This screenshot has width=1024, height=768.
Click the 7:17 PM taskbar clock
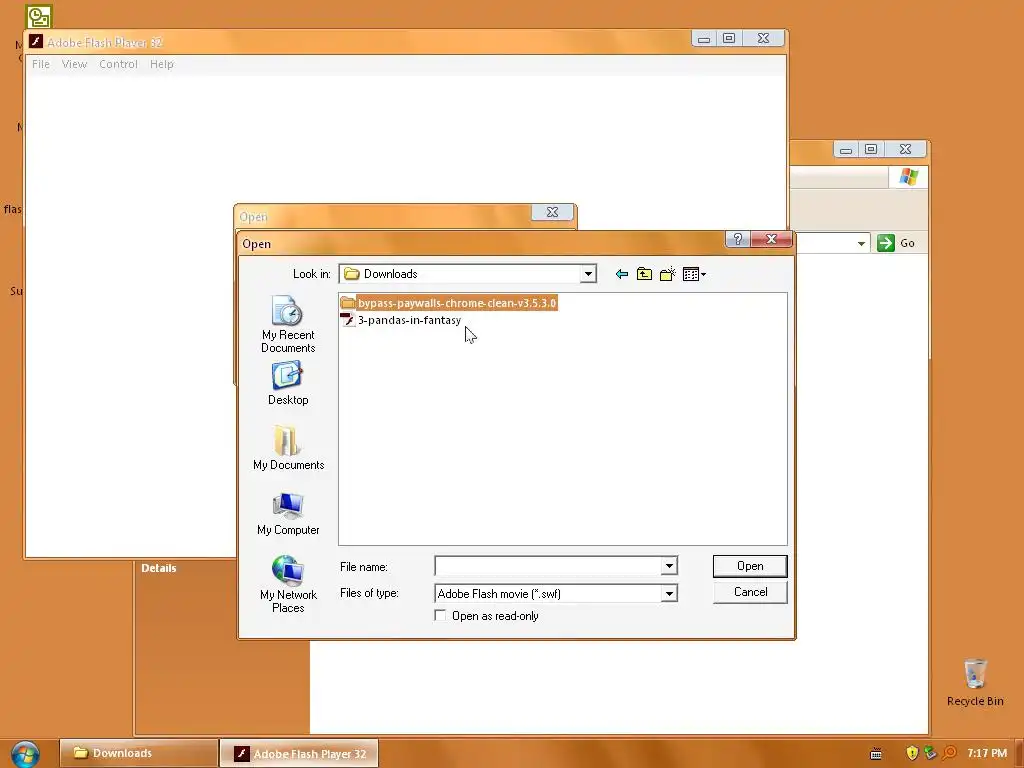click(987, 754)
